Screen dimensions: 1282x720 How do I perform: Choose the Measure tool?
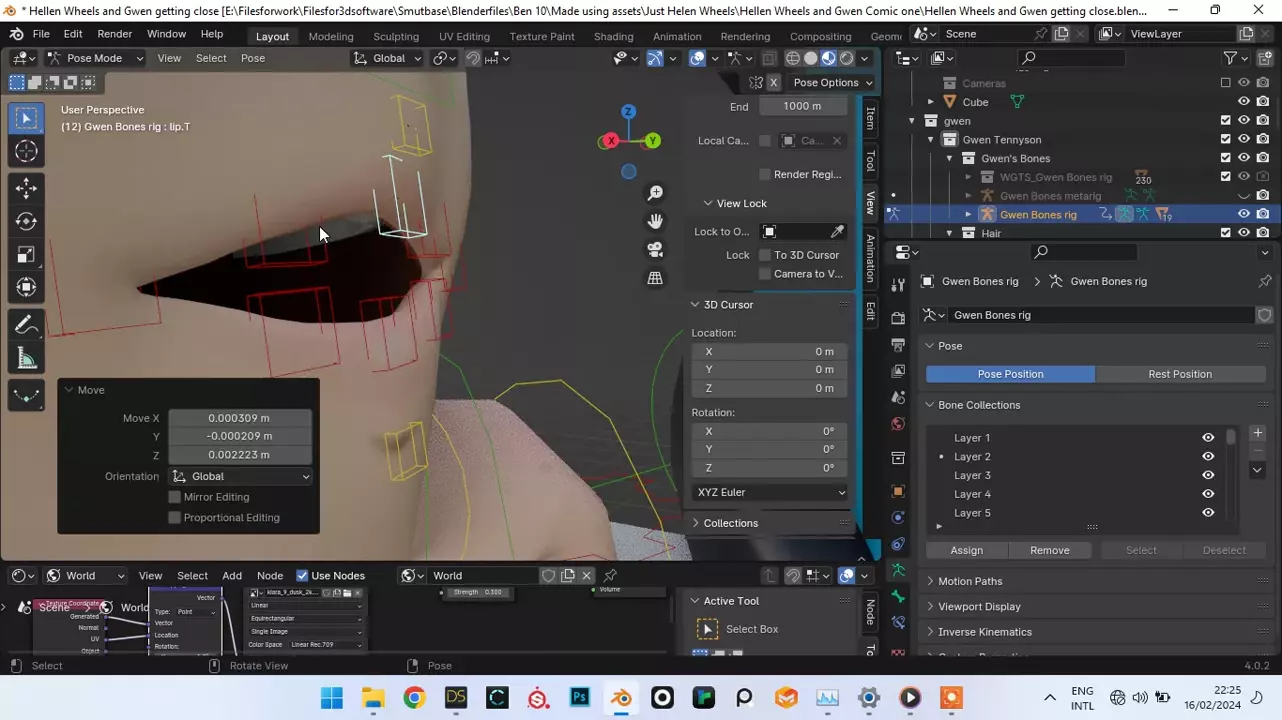point(27,359)
